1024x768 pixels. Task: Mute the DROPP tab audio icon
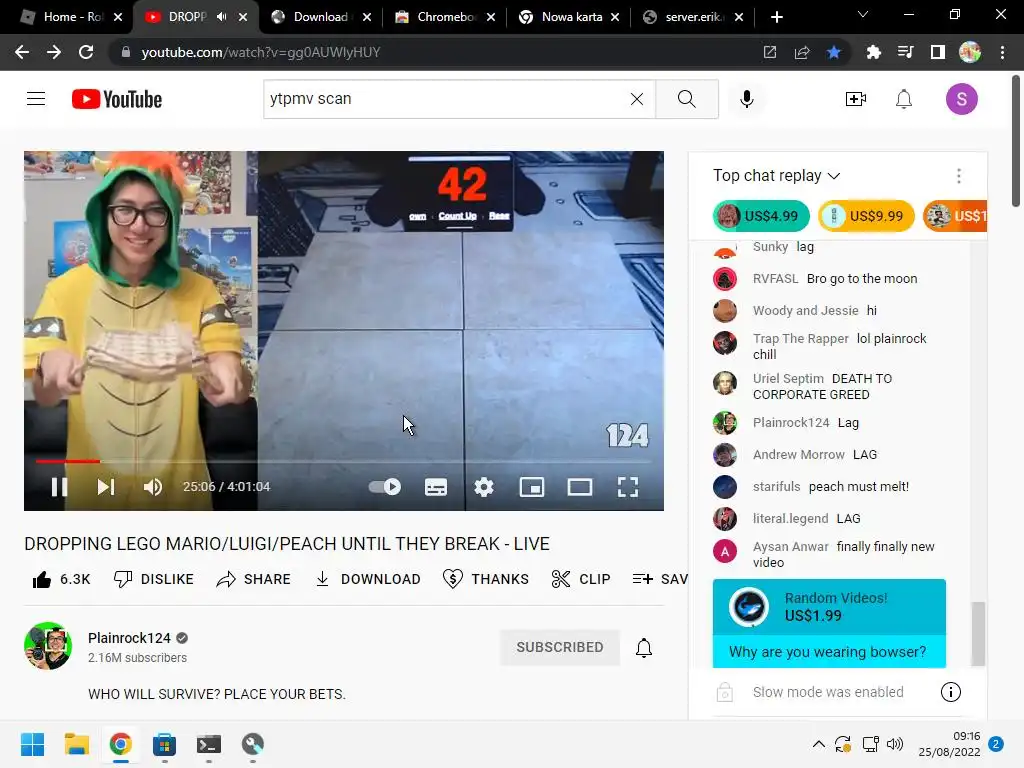[221, 17]
